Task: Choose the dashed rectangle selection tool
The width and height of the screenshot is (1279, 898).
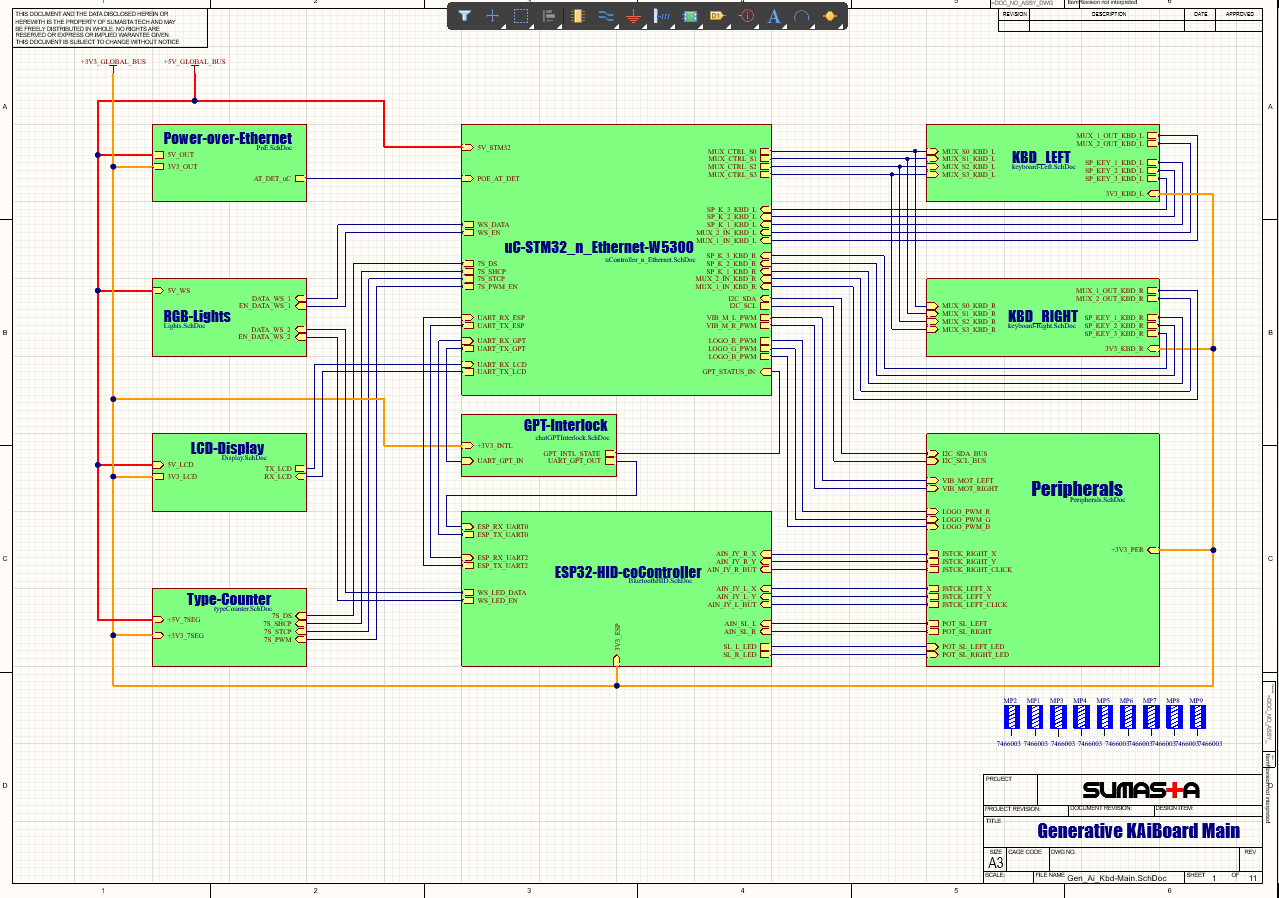Action: tap(521, 16)
